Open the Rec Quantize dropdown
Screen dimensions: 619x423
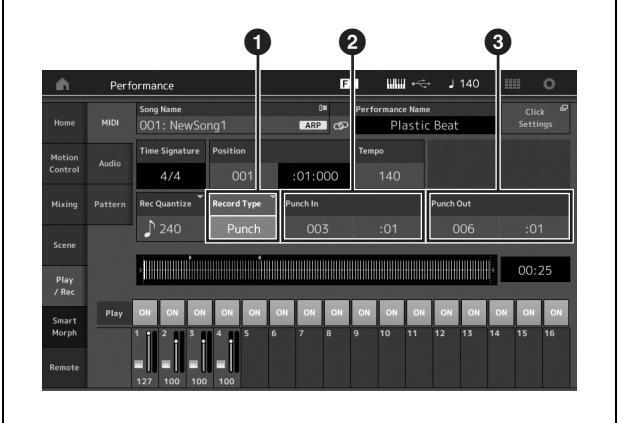(x=169, y=218)
